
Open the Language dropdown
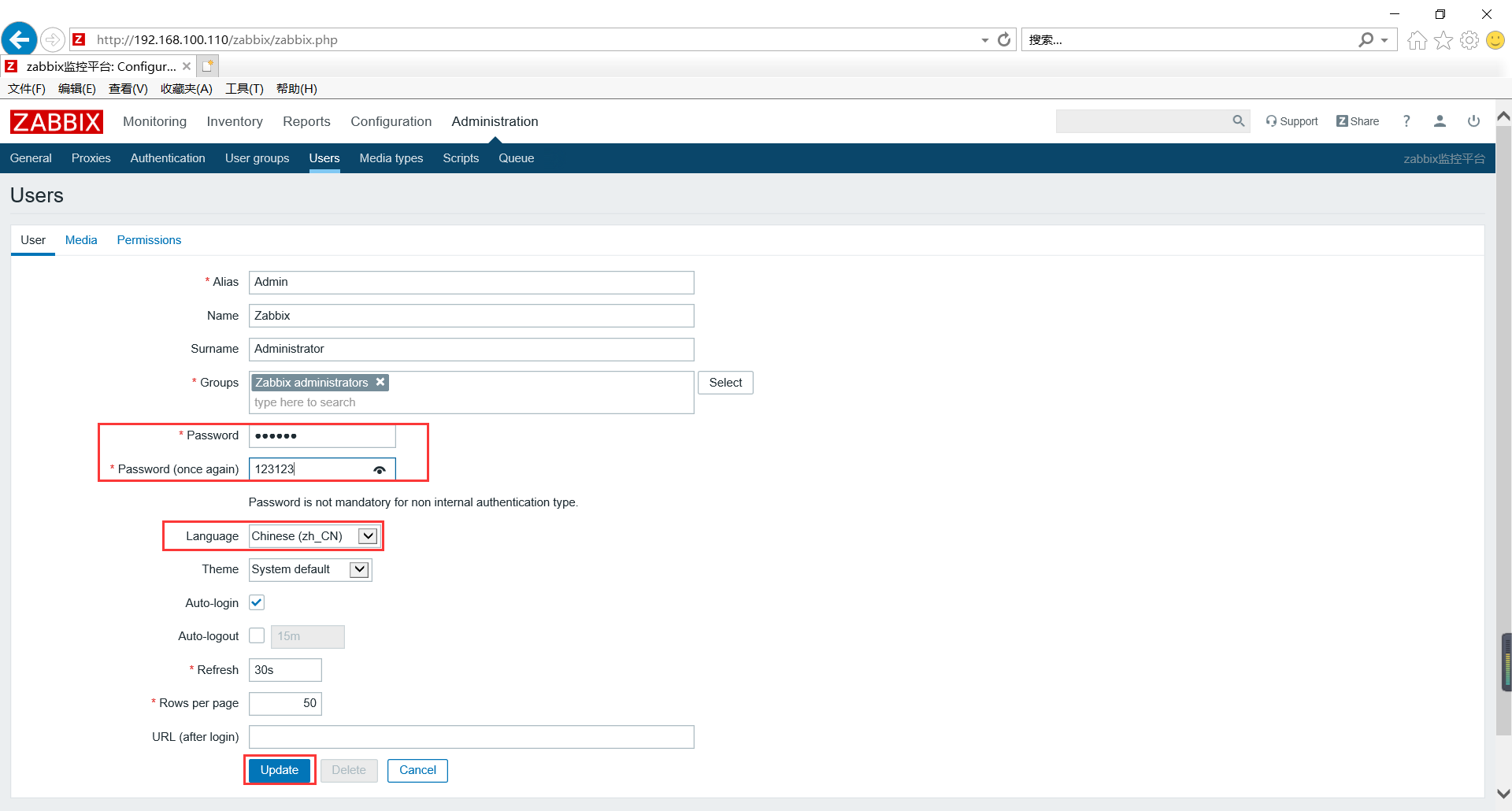314,536
